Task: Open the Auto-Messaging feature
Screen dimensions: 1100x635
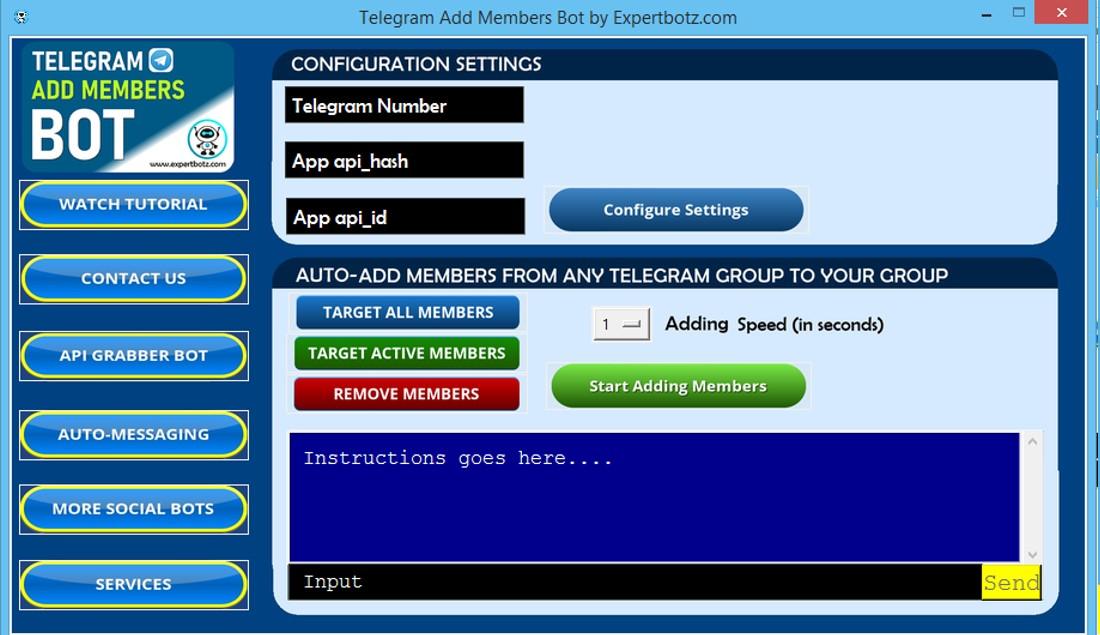Action: pos(133,434)
